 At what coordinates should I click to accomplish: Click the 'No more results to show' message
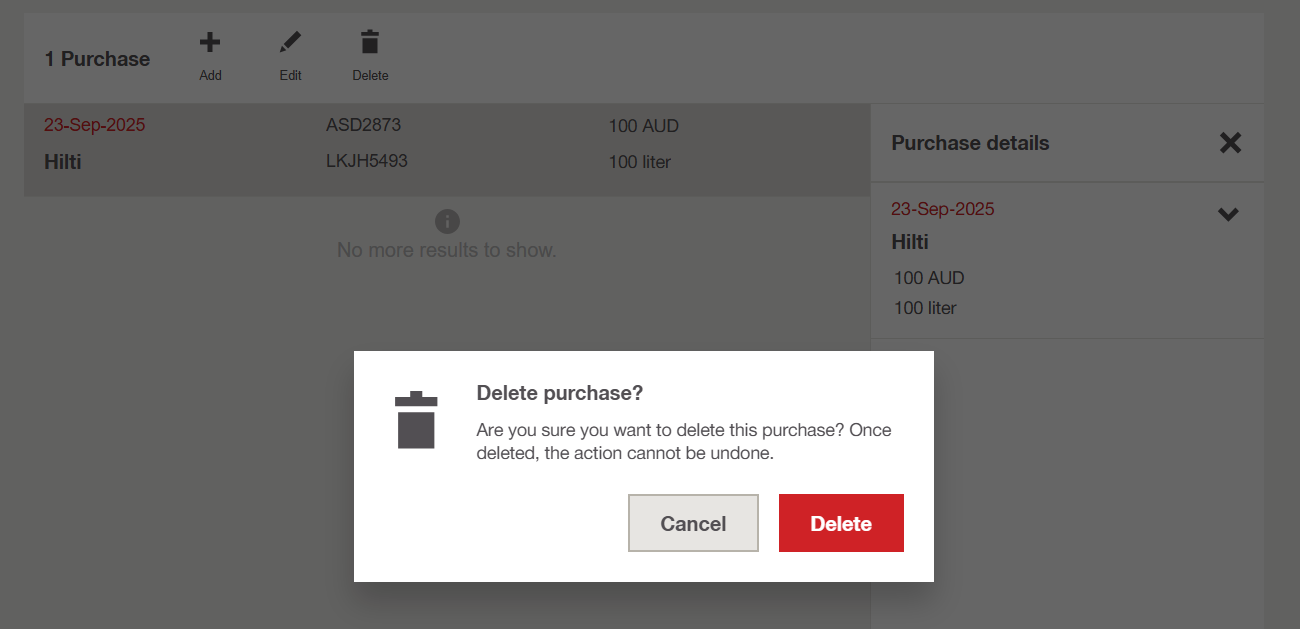tap(447, 250)
